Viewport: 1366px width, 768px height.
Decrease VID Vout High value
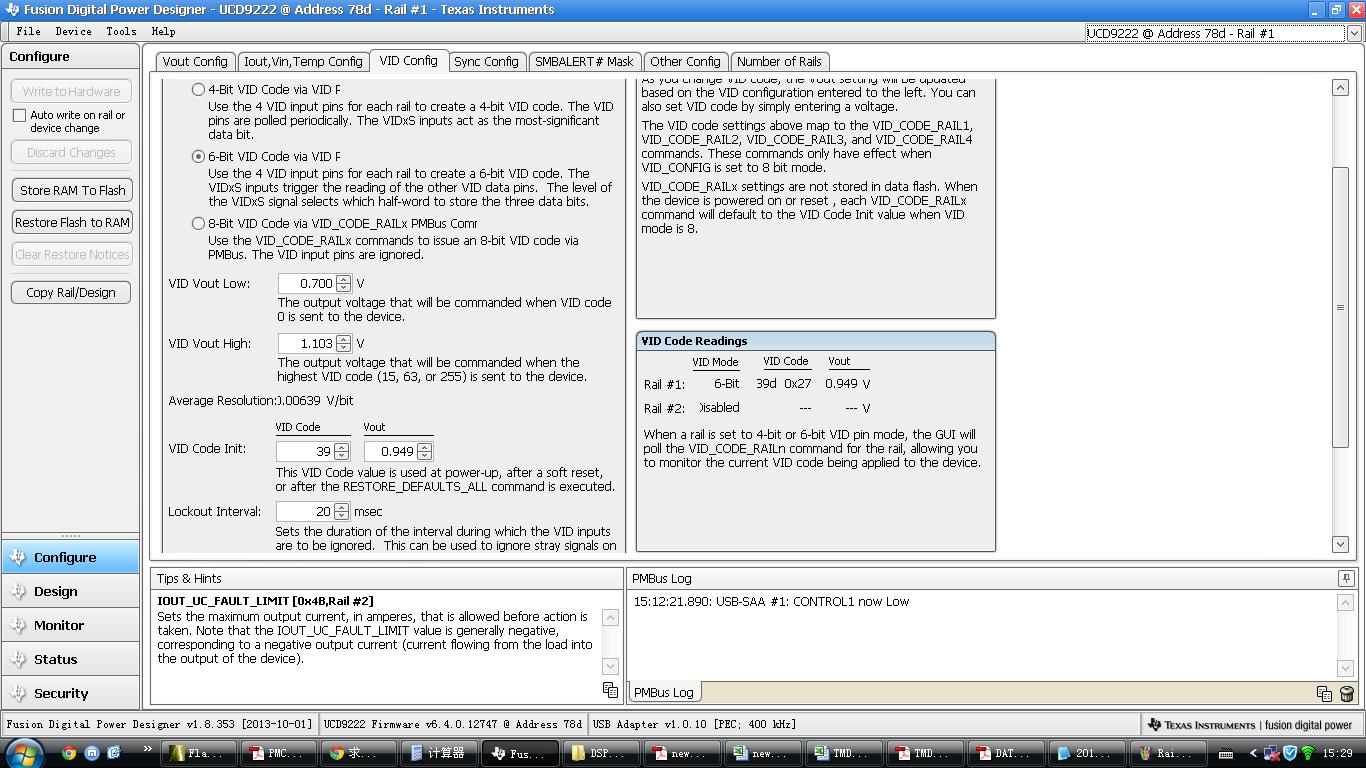click(343, 348)
